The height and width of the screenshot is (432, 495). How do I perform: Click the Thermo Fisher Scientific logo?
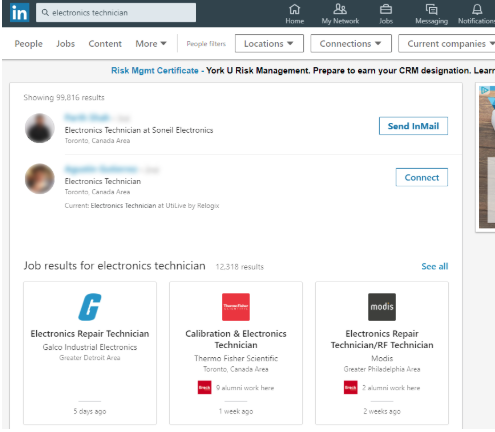pyautogui.click(x=236, y=307)
